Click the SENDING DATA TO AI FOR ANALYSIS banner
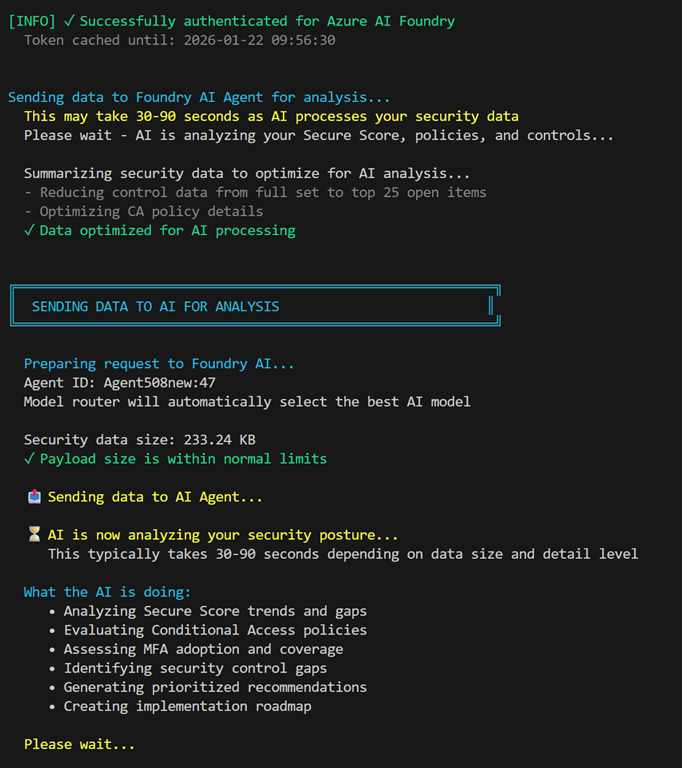Viewport: 682px width, 768px height. click(155, 307)
